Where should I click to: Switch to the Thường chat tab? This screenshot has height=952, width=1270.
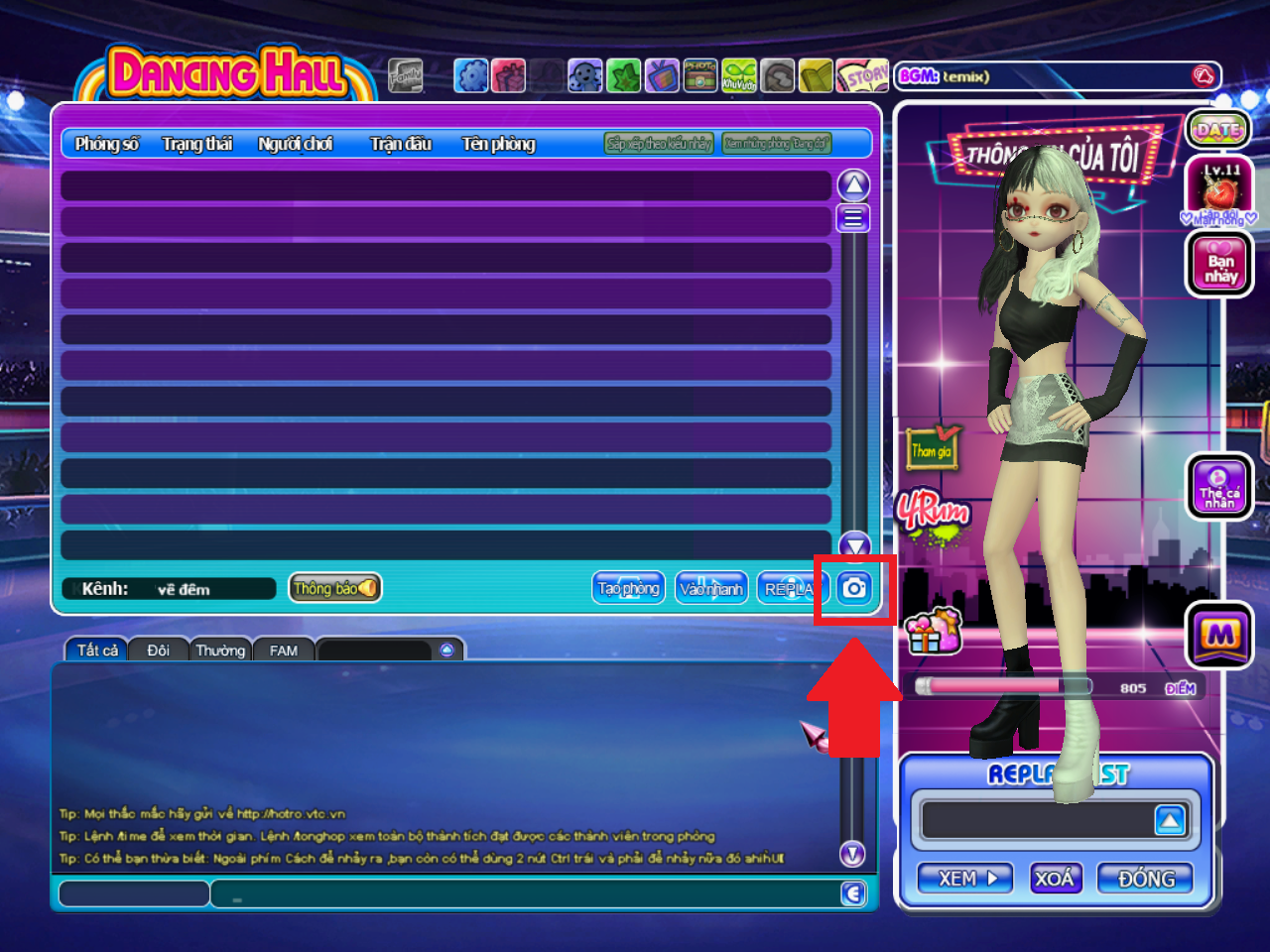tap(220, 650)
